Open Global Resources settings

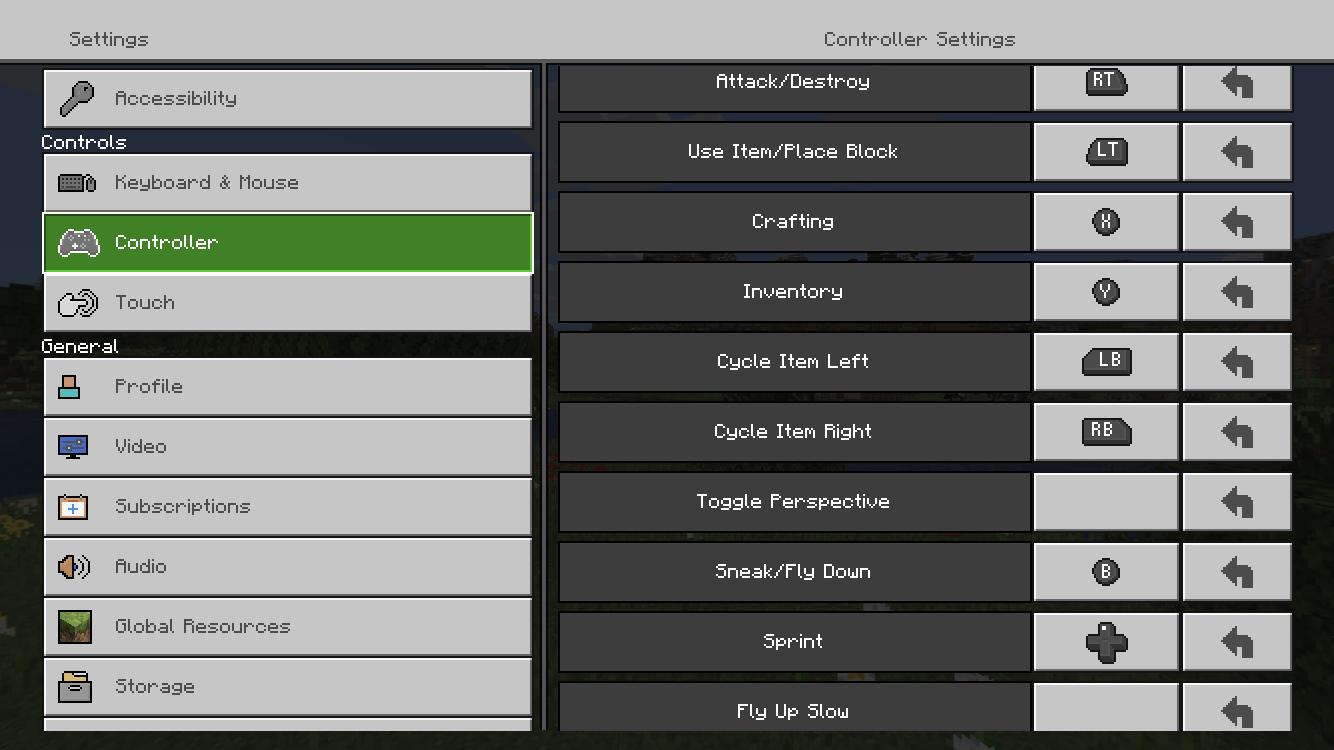tap(287, 627)
